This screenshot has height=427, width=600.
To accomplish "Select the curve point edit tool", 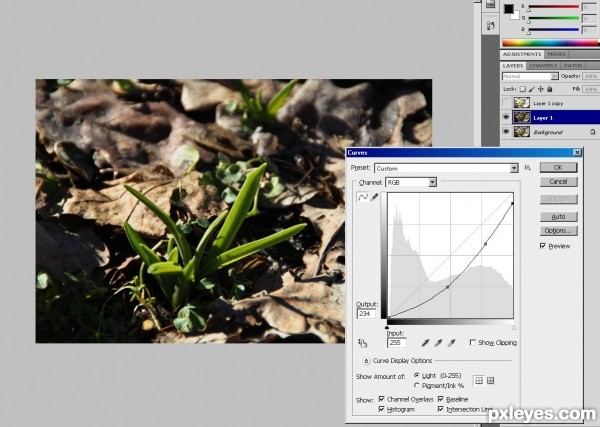I will click(362, 197).
